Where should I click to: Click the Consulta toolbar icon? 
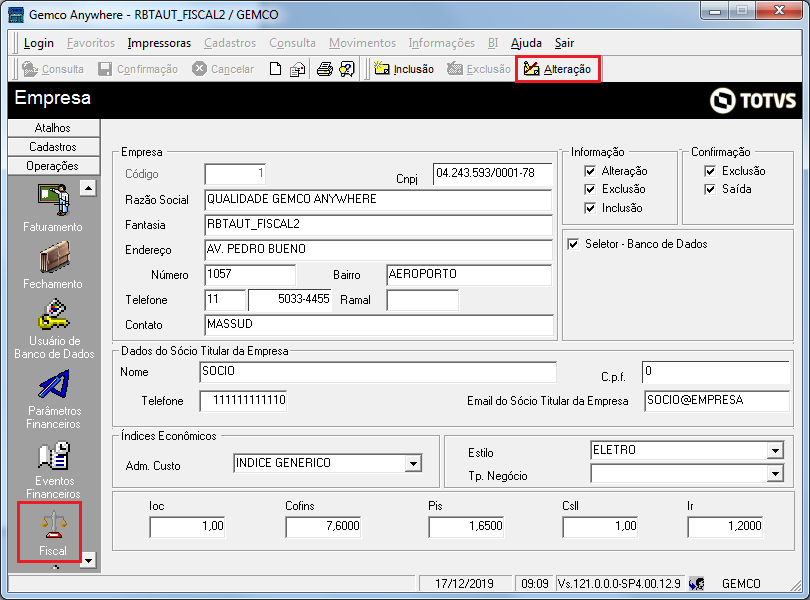(30, 69)
